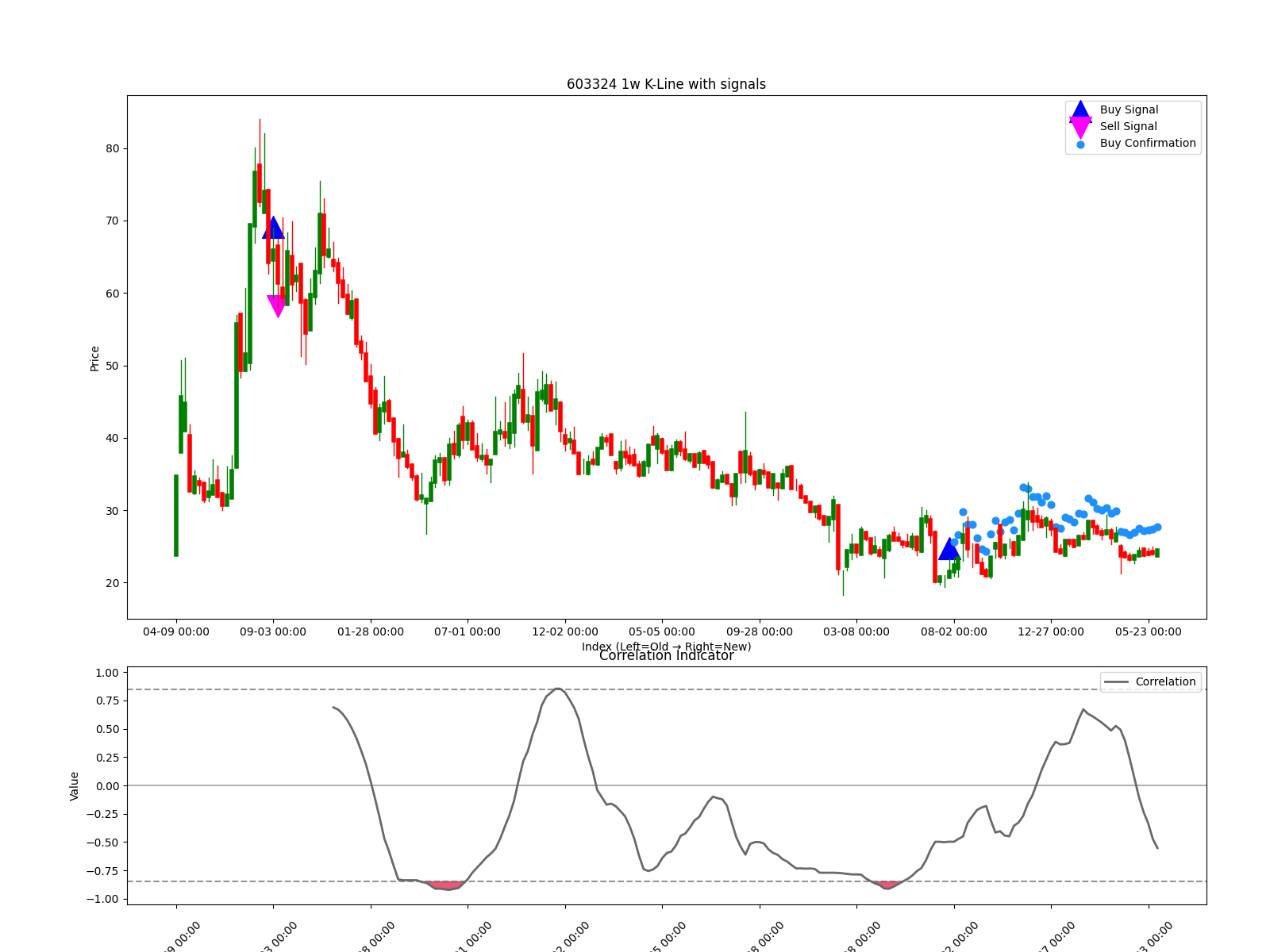Screen dimensions: 1270x952
Task: Click the 'Value' y-axis label
Action: (x=75, y=785)
